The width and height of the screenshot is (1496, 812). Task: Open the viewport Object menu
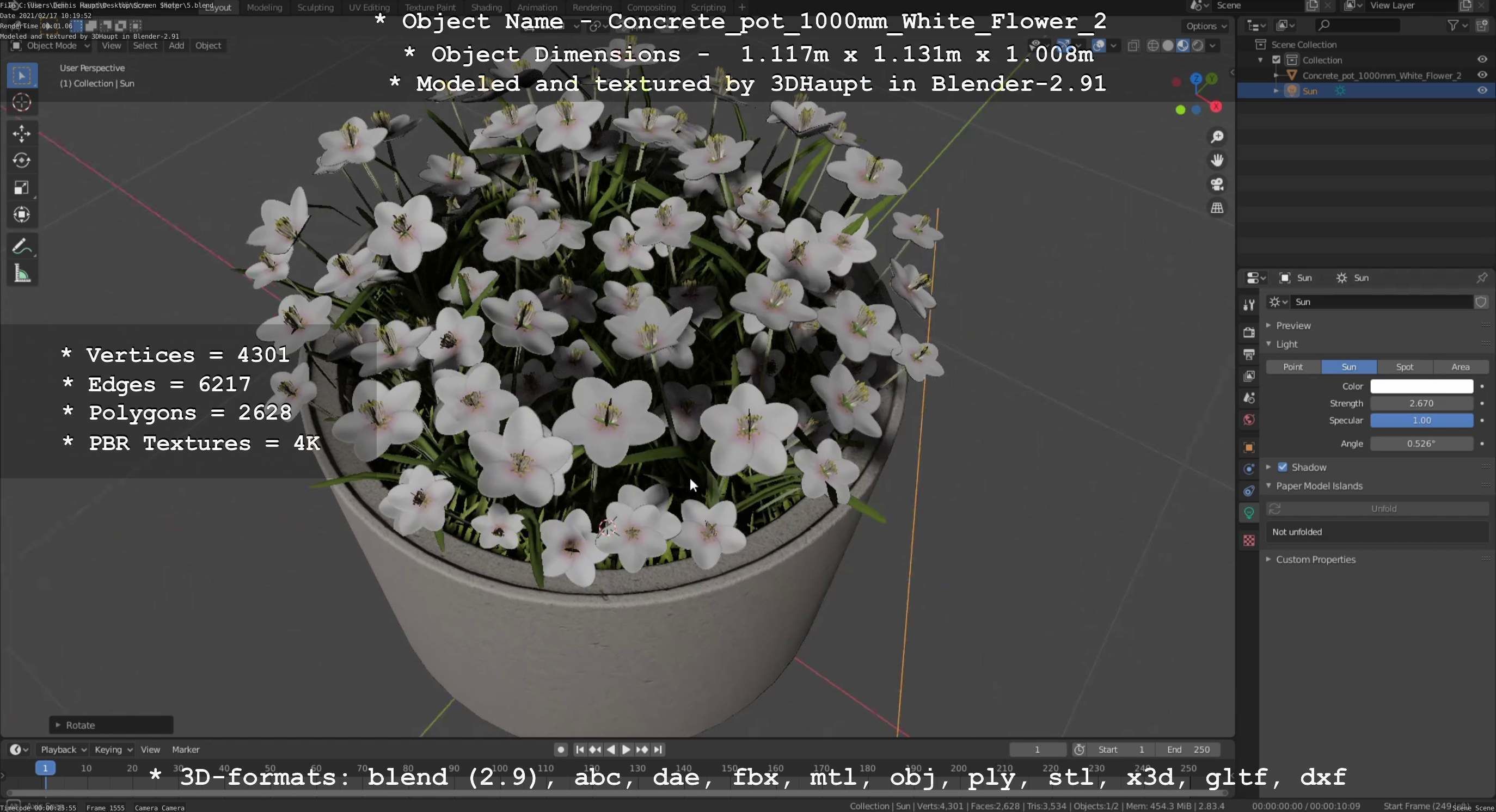pos(208,45)
